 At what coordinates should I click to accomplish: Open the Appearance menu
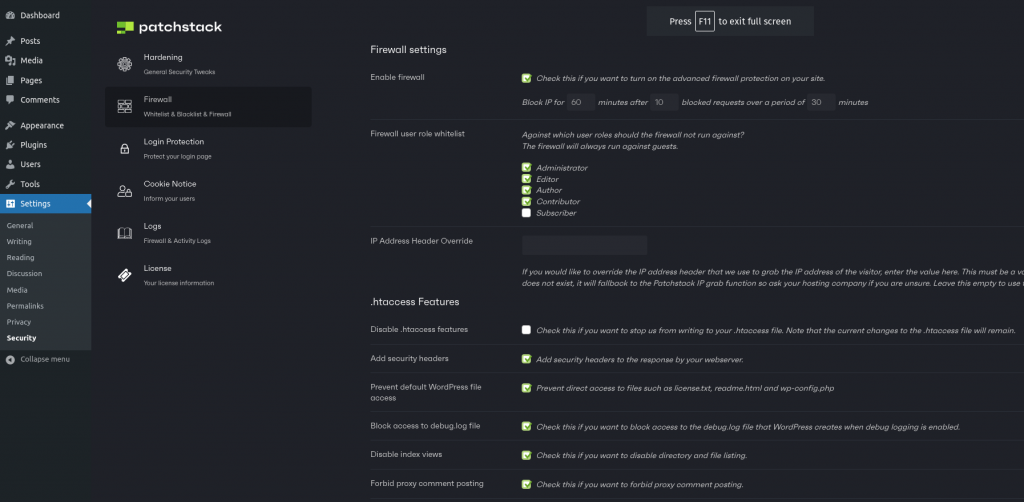coord(41,126)
